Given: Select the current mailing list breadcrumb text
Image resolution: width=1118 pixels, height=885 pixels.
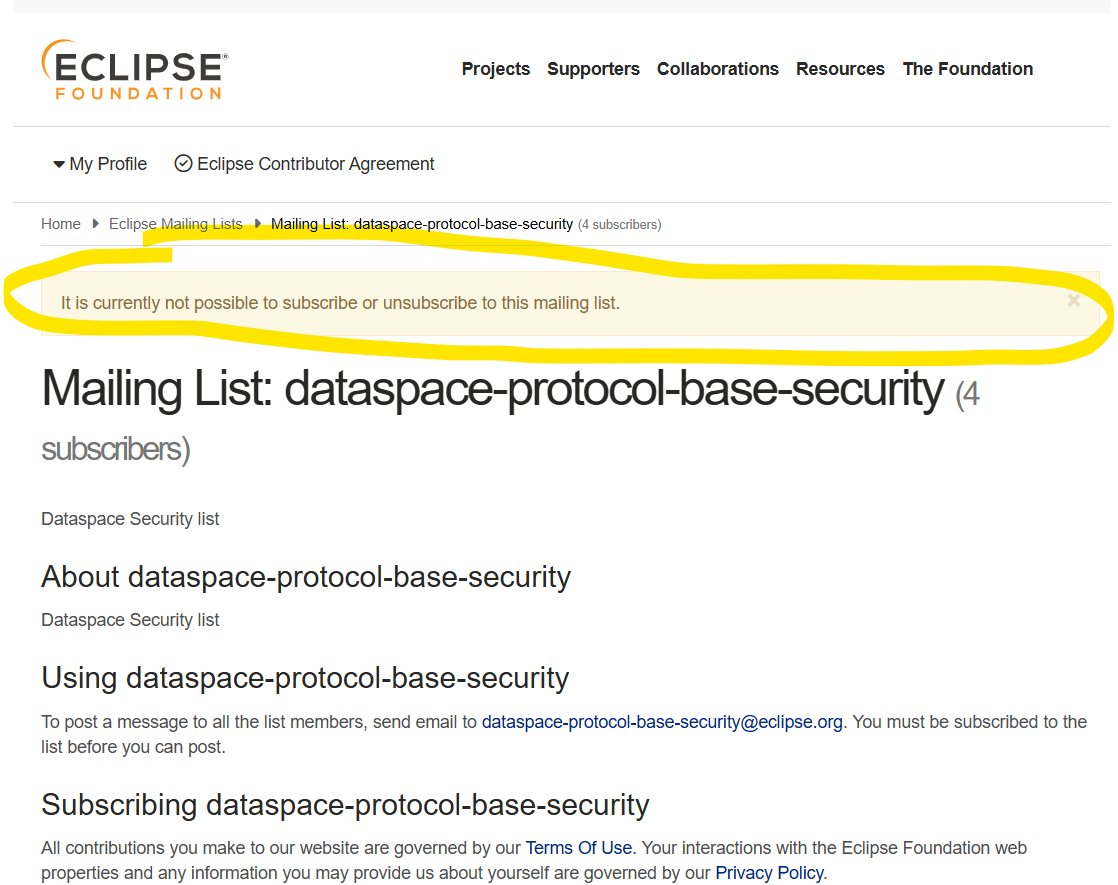Looking at the screenshot, I should 421,224.
